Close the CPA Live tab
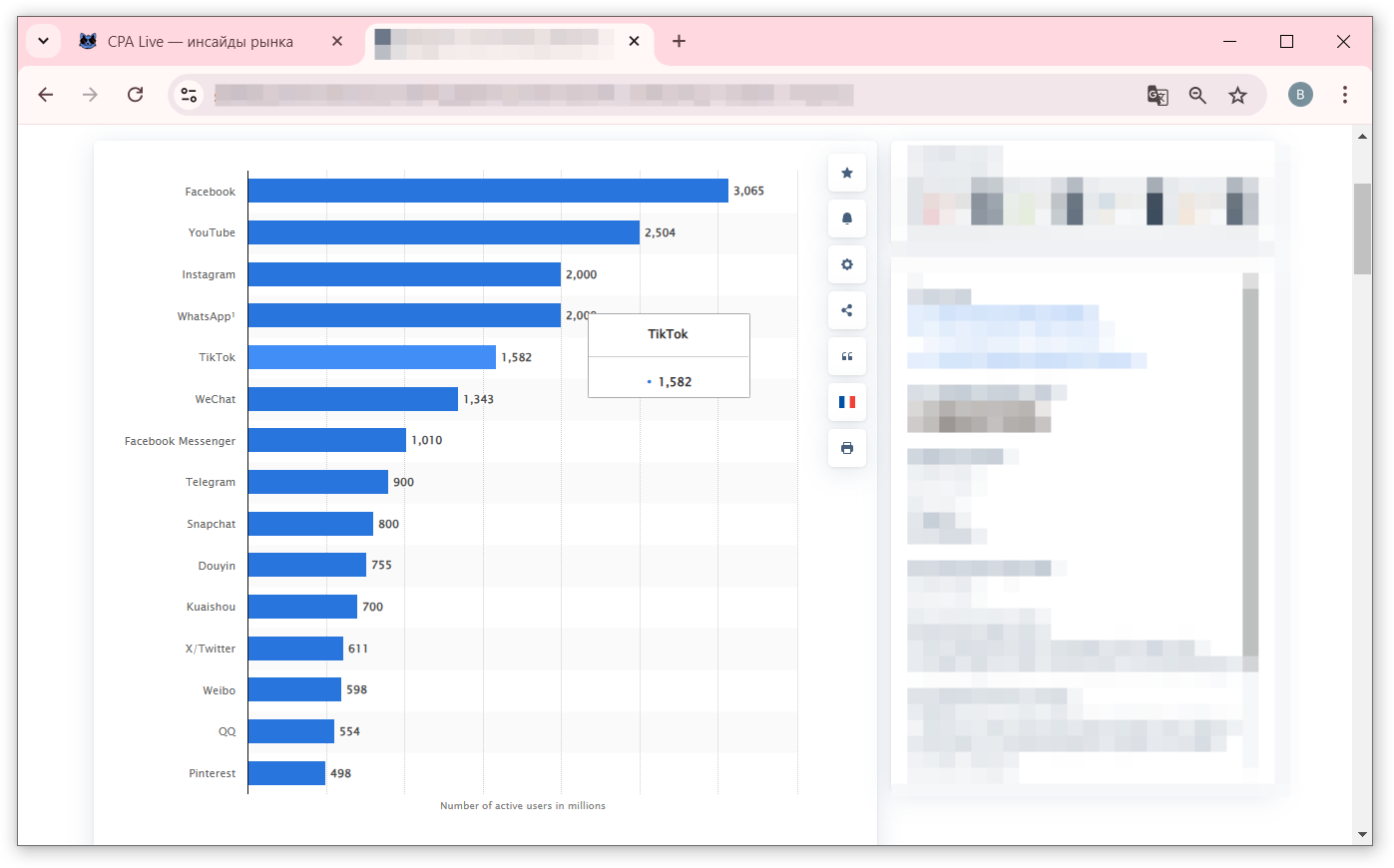This screenshot has width=1394, height=868. click(337, 41)
